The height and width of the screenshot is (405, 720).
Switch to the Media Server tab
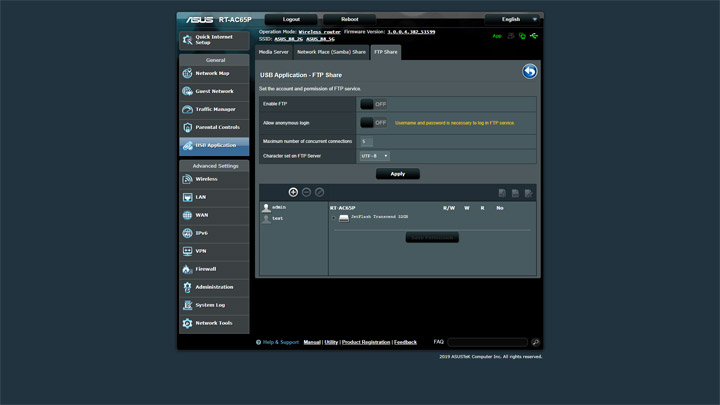pos(274,52)
